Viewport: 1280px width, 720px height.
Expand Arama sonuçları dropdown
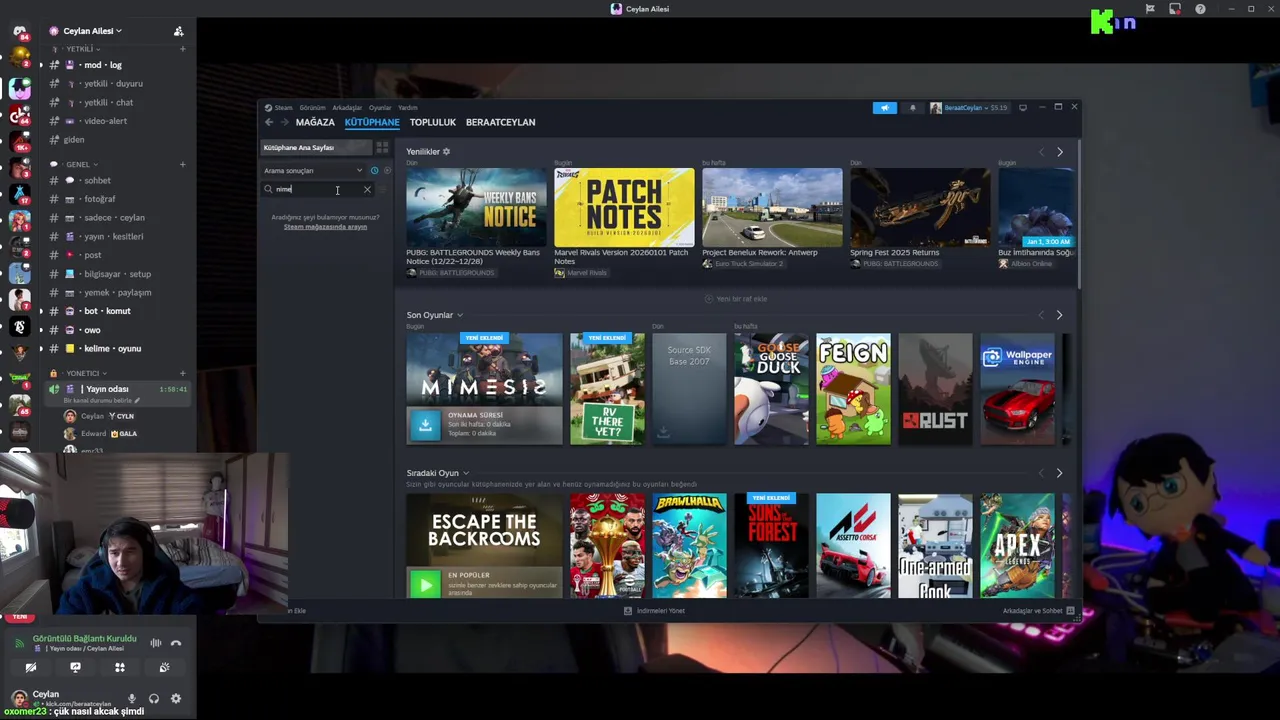(313, 170)
